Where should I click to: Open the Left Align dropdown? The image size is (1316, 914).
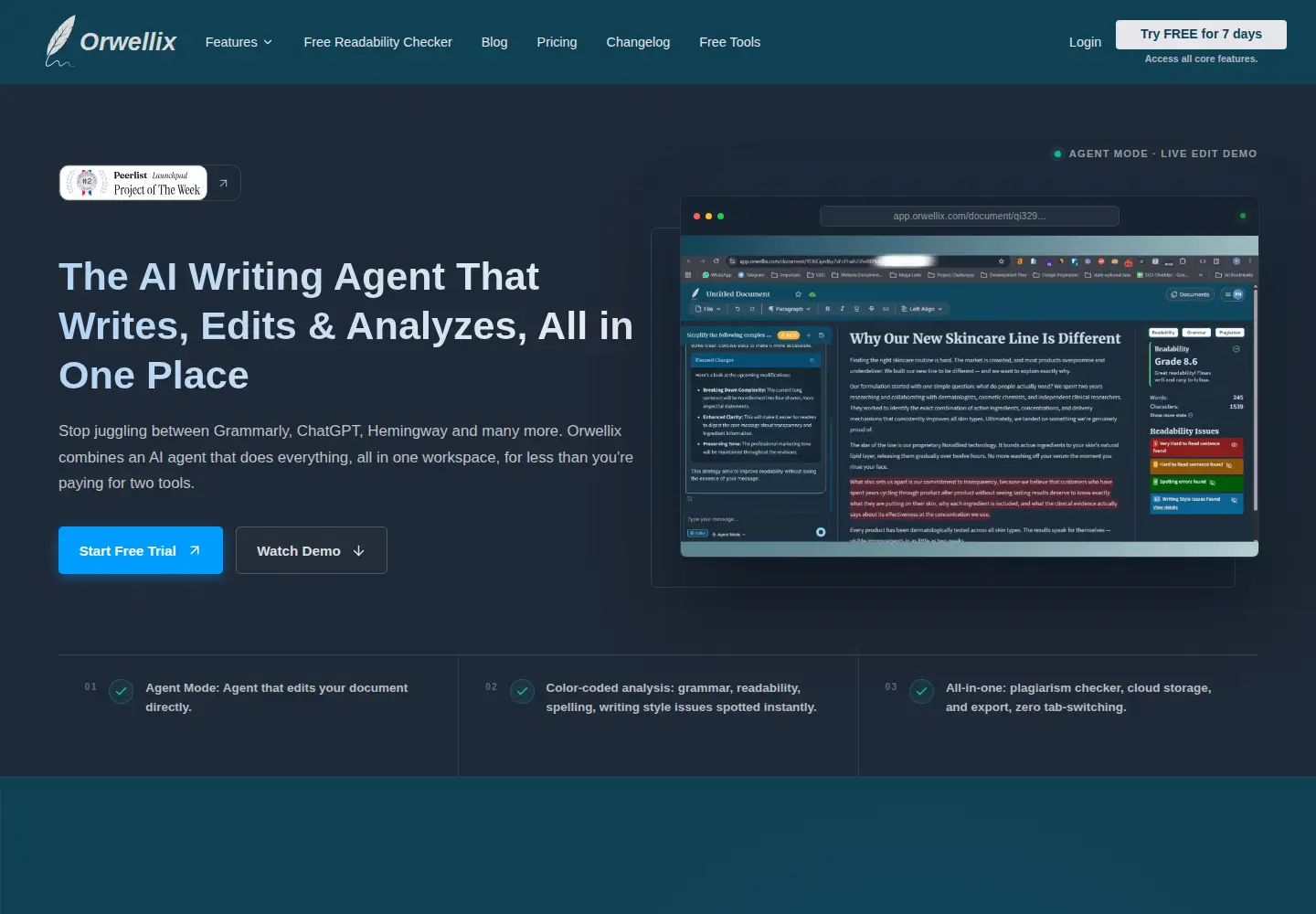(x=921, y=309)
